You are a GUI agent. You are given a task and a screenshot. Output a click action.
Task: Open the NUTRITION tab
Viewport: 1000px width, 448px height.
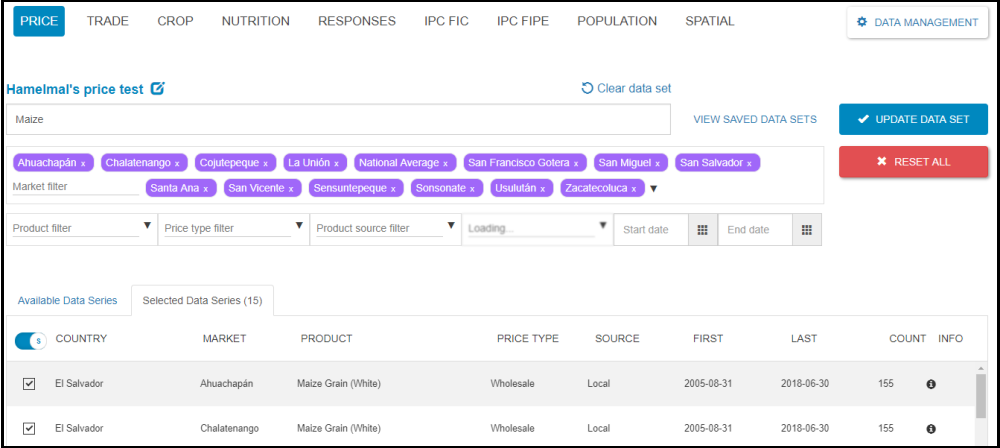(255, 21)
